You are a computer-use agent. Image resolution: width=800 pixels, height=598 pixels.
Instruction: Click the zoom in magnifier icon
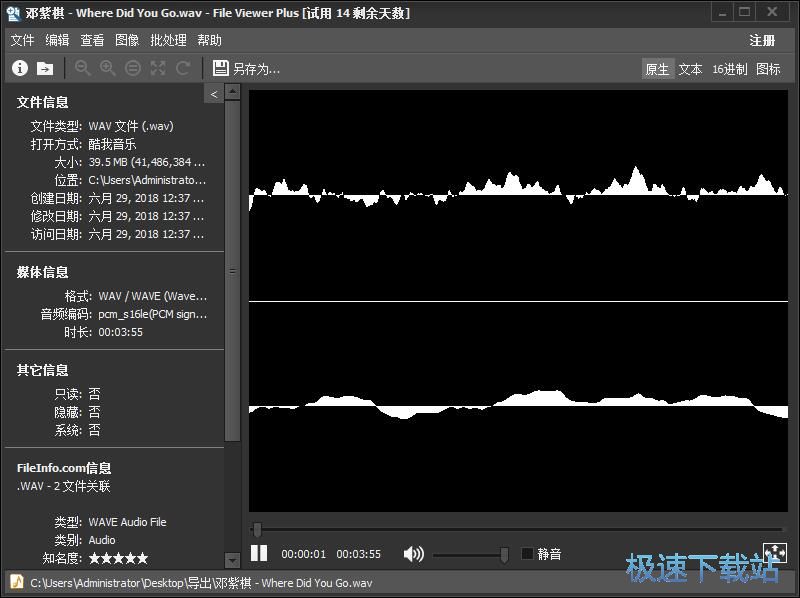[x=108, y=68]
